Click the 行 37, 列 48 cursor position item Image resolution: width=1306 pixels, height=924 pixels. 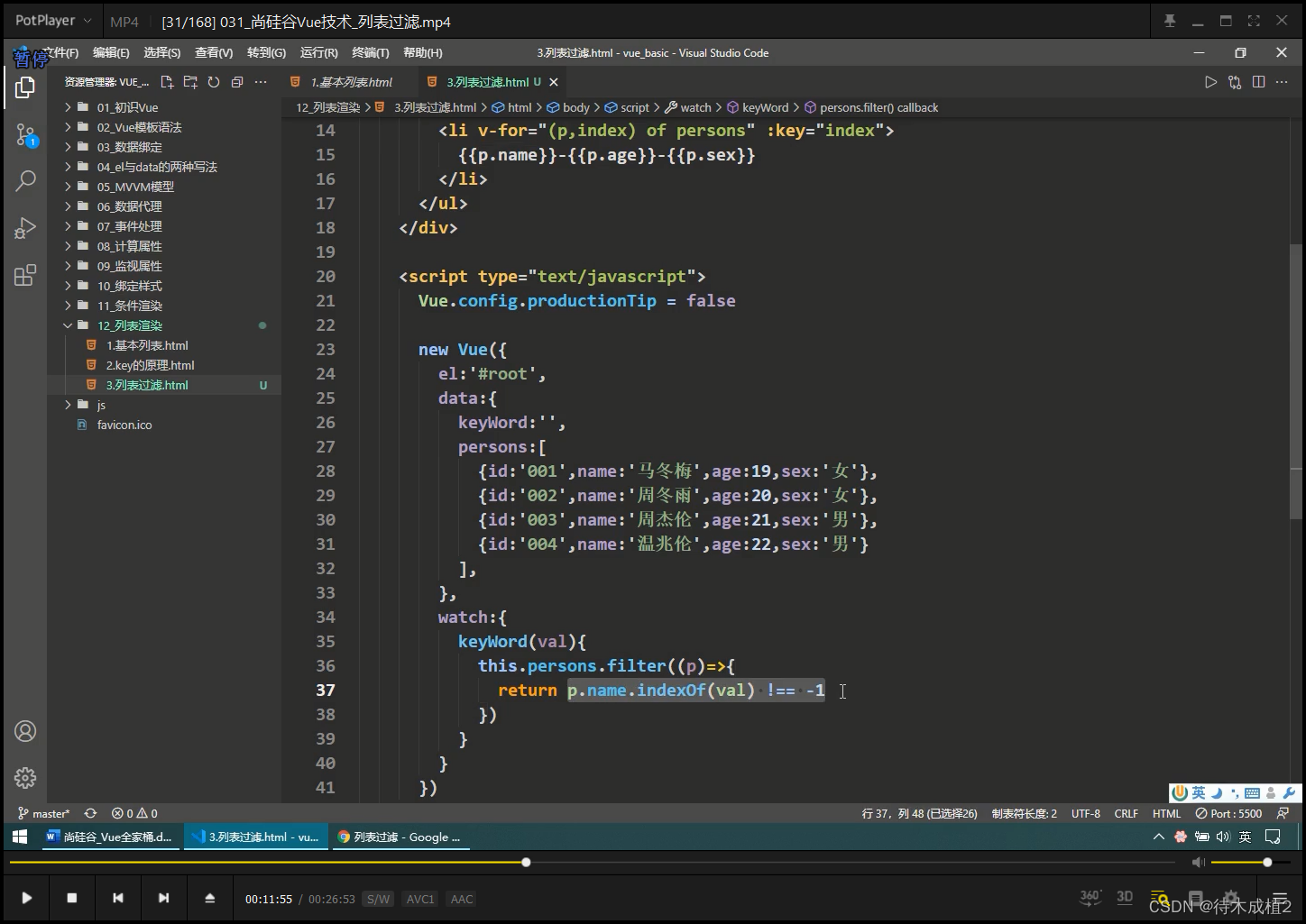point(919,813)
